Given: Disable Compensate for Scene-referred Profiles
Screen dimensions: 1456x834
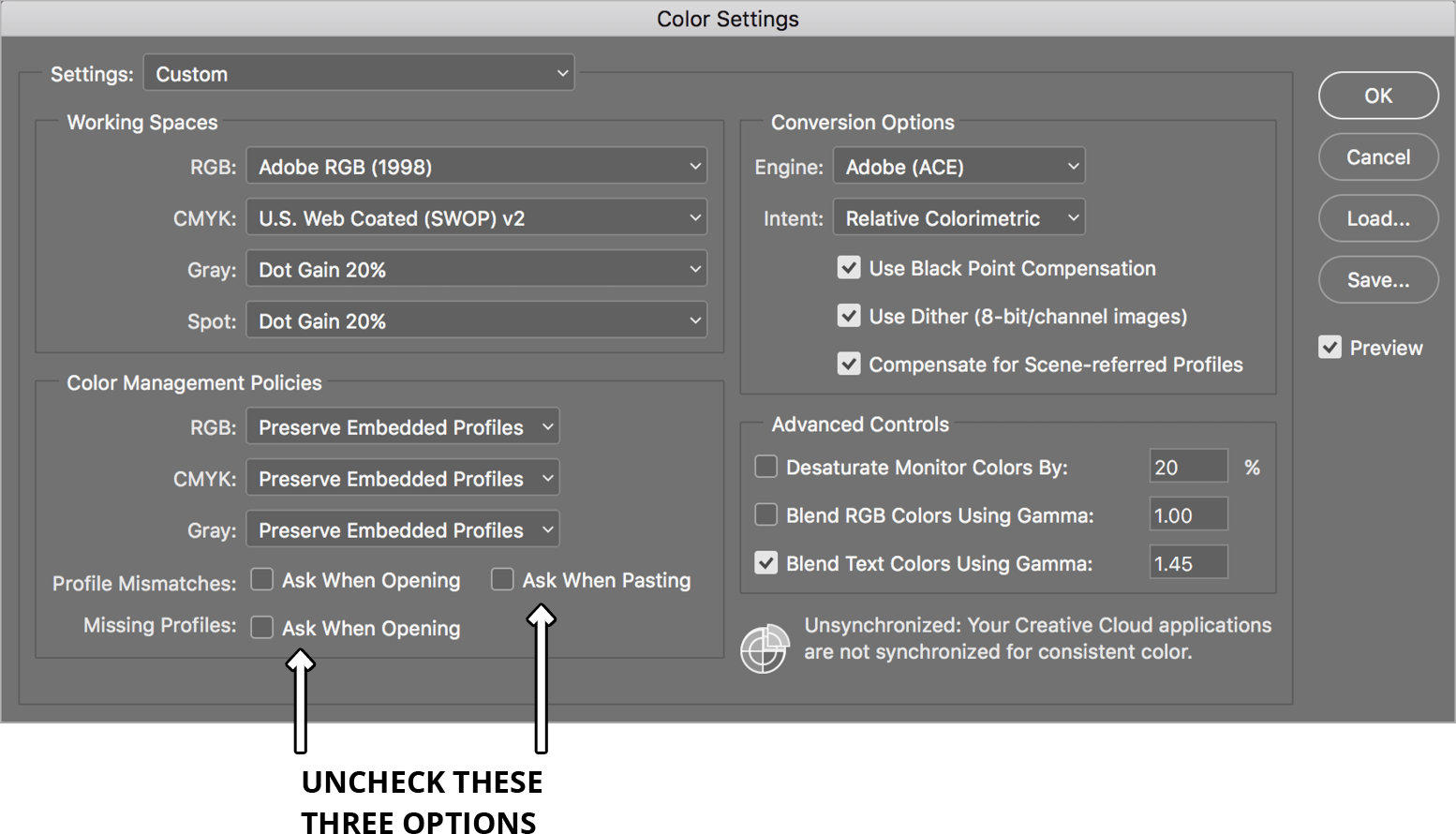Looking at the screenshot, I should pos(849,364).
